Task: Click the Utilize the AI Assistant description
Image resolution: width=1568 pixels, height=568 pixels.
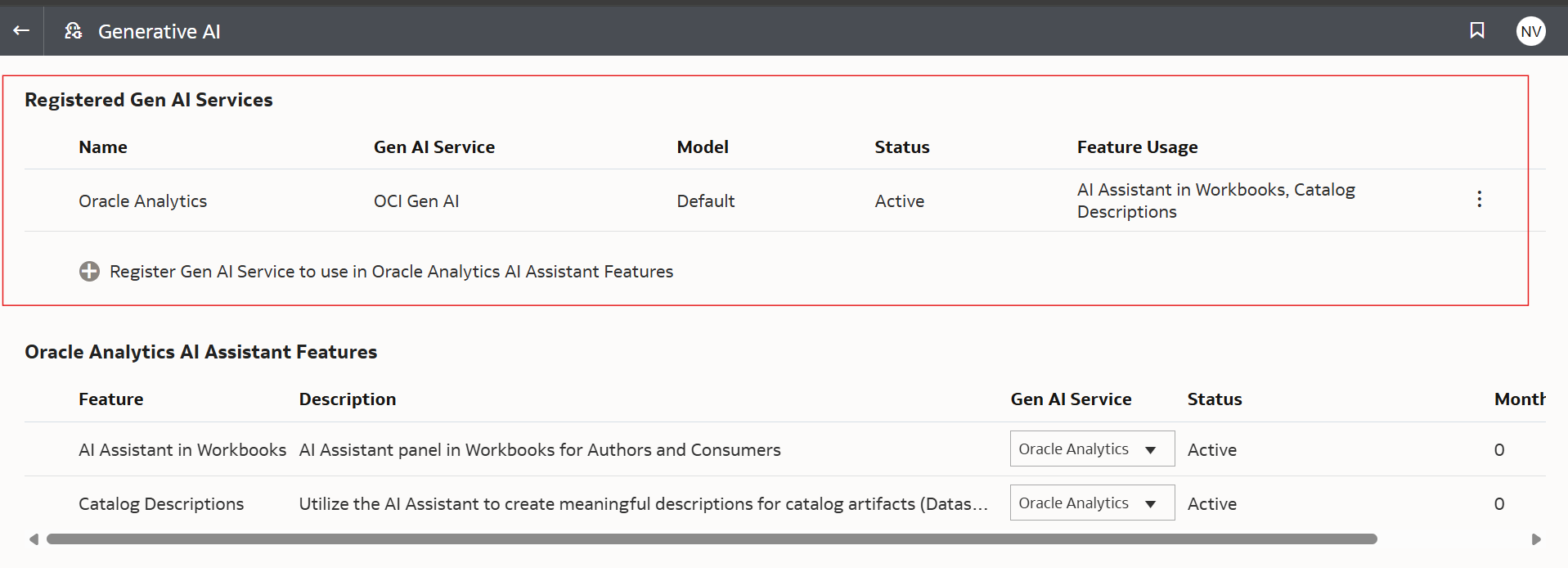Action: point(643,504)
